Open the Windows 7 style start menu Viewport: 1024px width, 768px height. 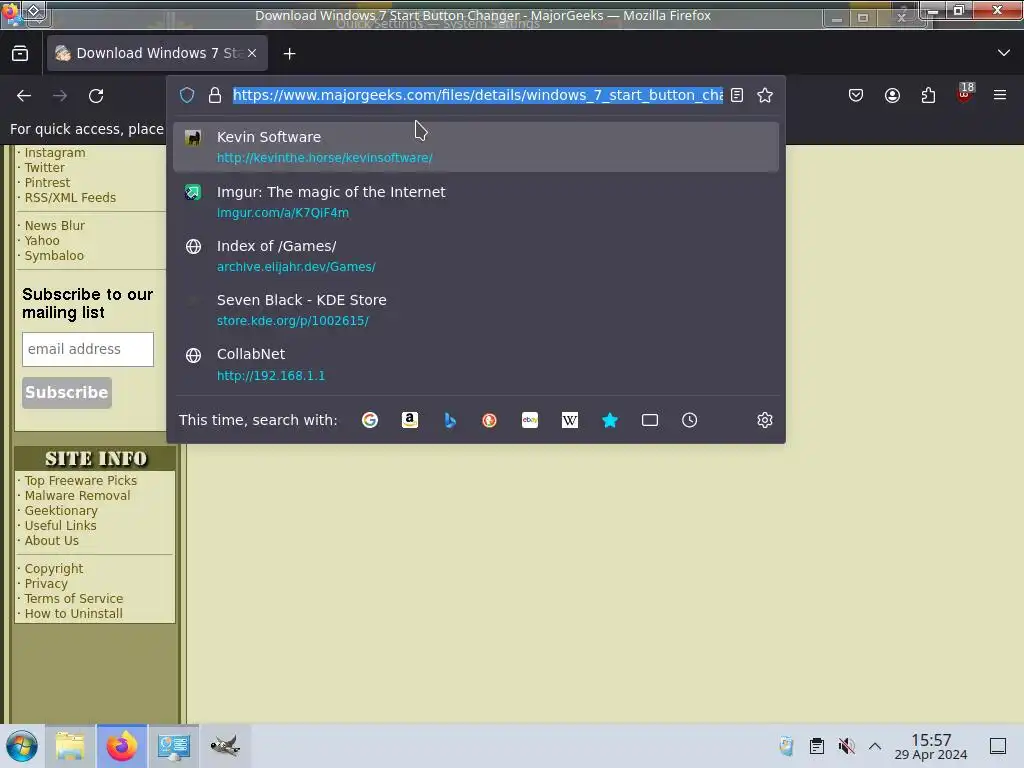[x=22, y=746]
